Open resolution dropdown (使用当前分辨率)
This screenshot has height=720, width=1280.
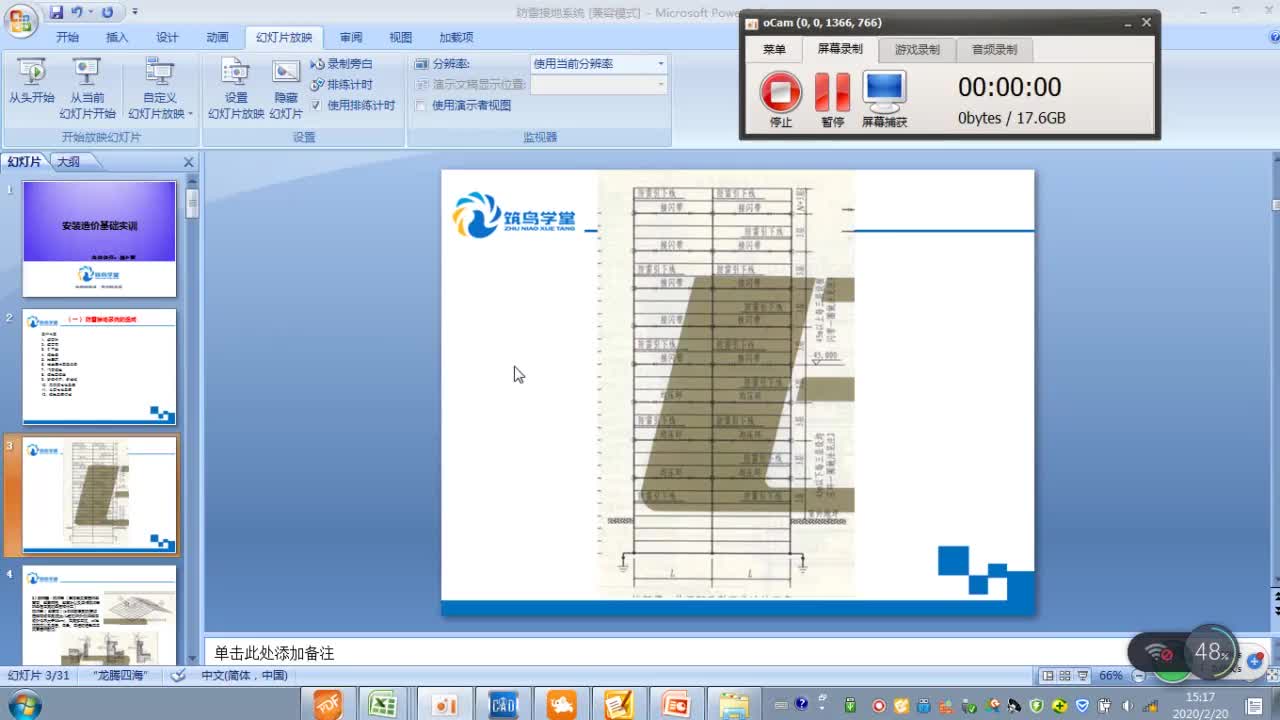[660, 63]
